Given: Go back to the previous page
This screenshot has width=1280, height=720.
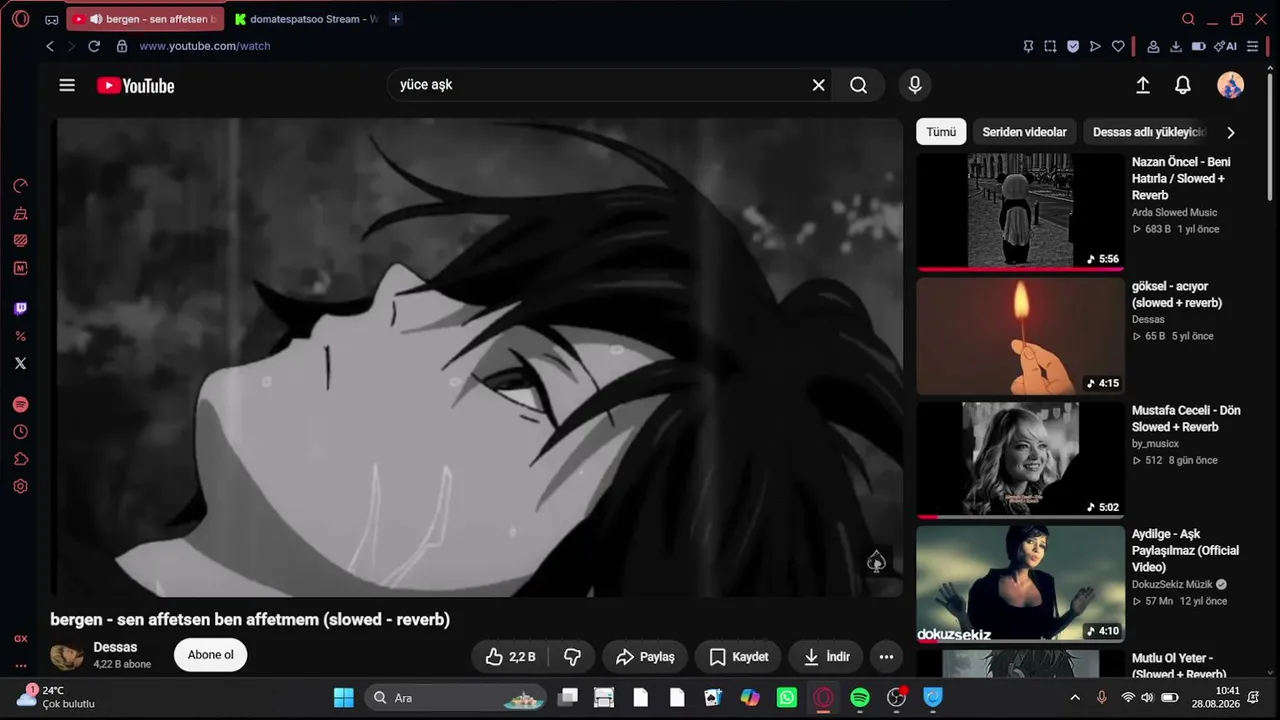Looking at the screenshot, I should pos(50,46).
